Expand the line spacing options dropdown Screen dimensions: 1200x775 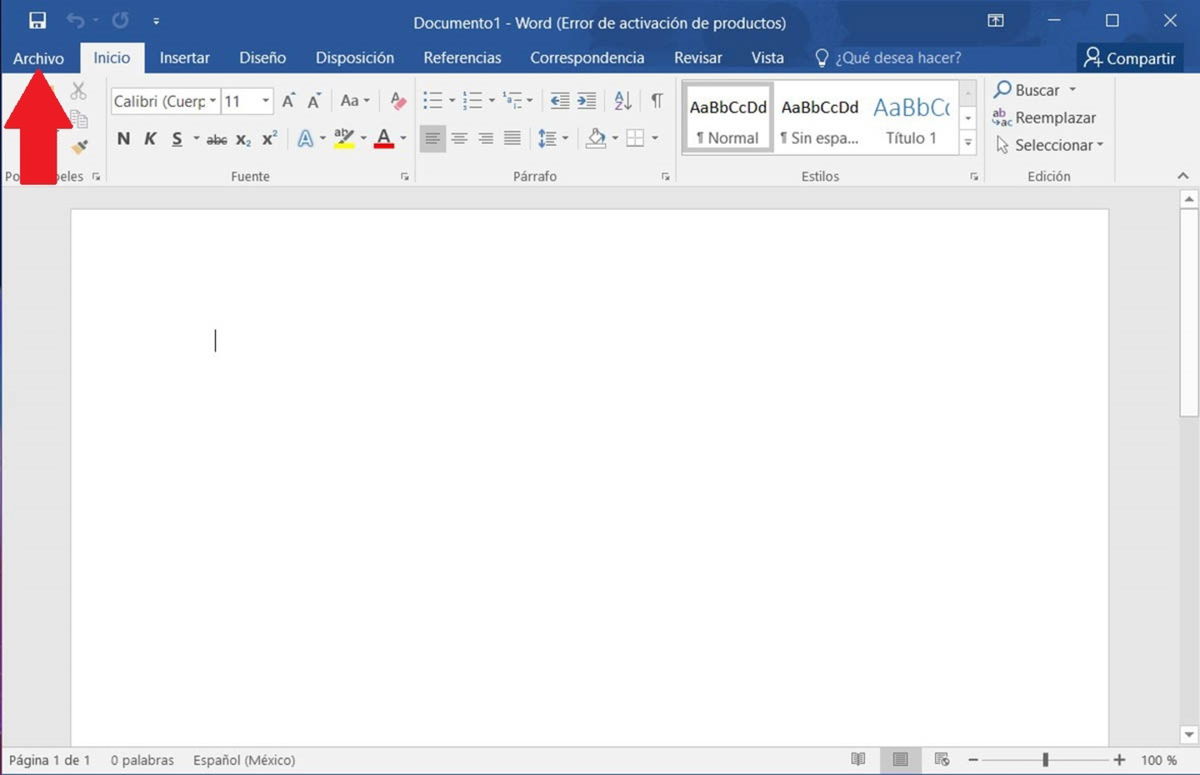(x=563, y=138)
